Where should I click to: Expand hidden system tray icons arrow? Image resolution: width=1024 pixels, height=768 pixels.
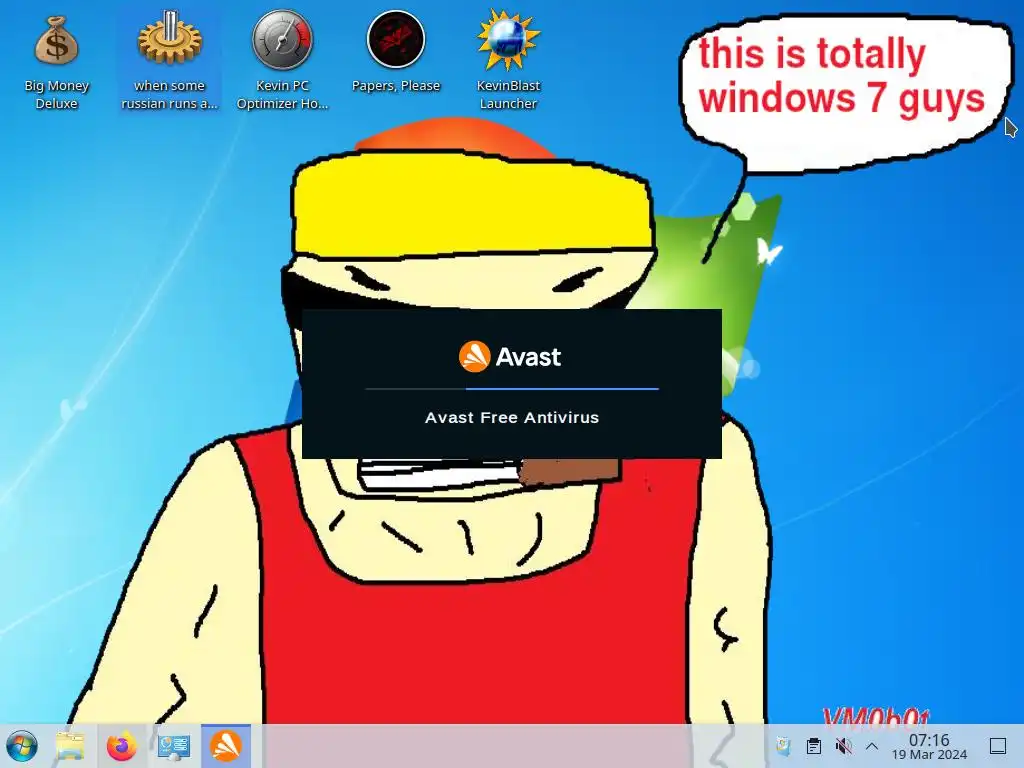(x=872, y=746)
